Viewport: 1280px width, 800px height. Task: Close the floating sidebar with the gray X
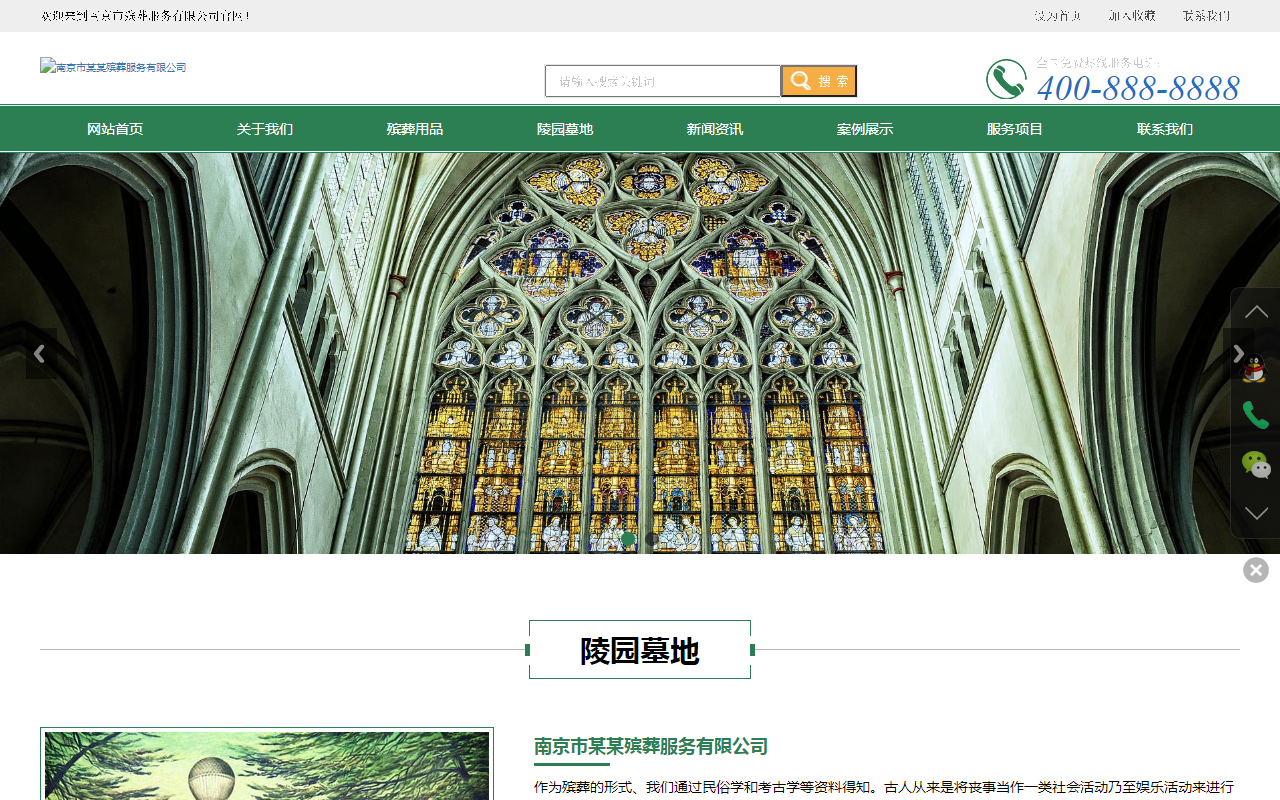1256,570
